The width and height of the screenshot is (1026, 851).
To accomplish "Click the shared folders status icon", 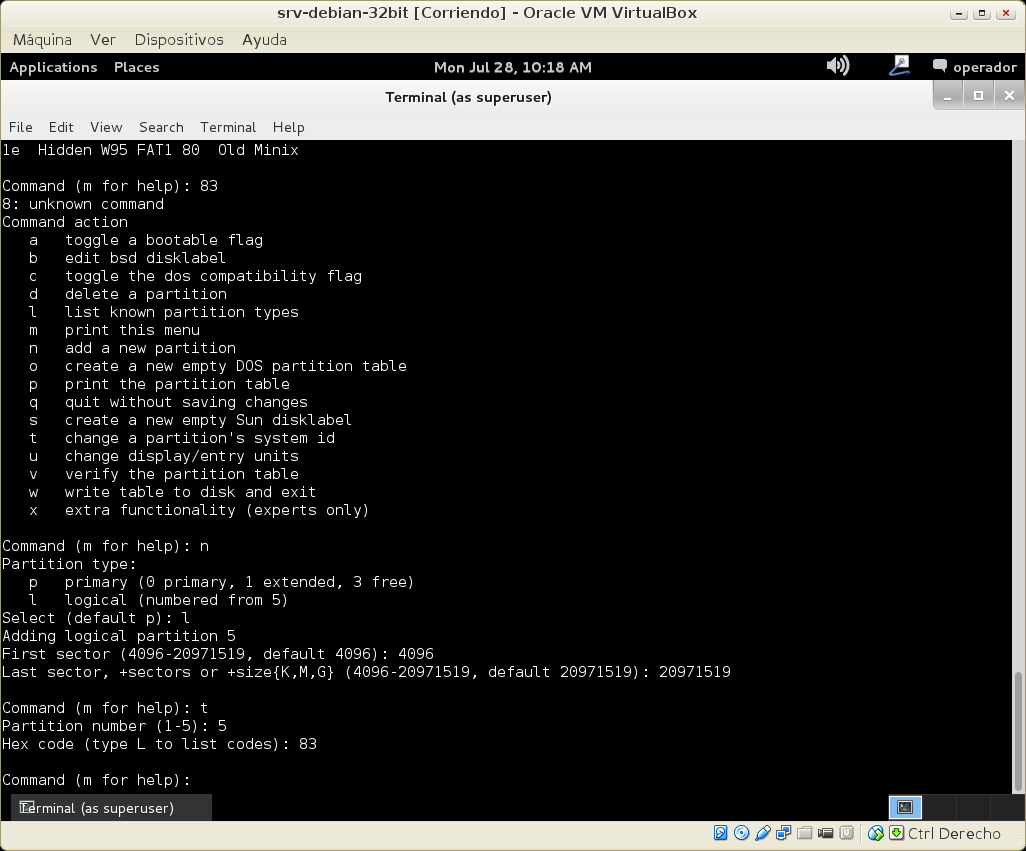I will coord(805,833).
